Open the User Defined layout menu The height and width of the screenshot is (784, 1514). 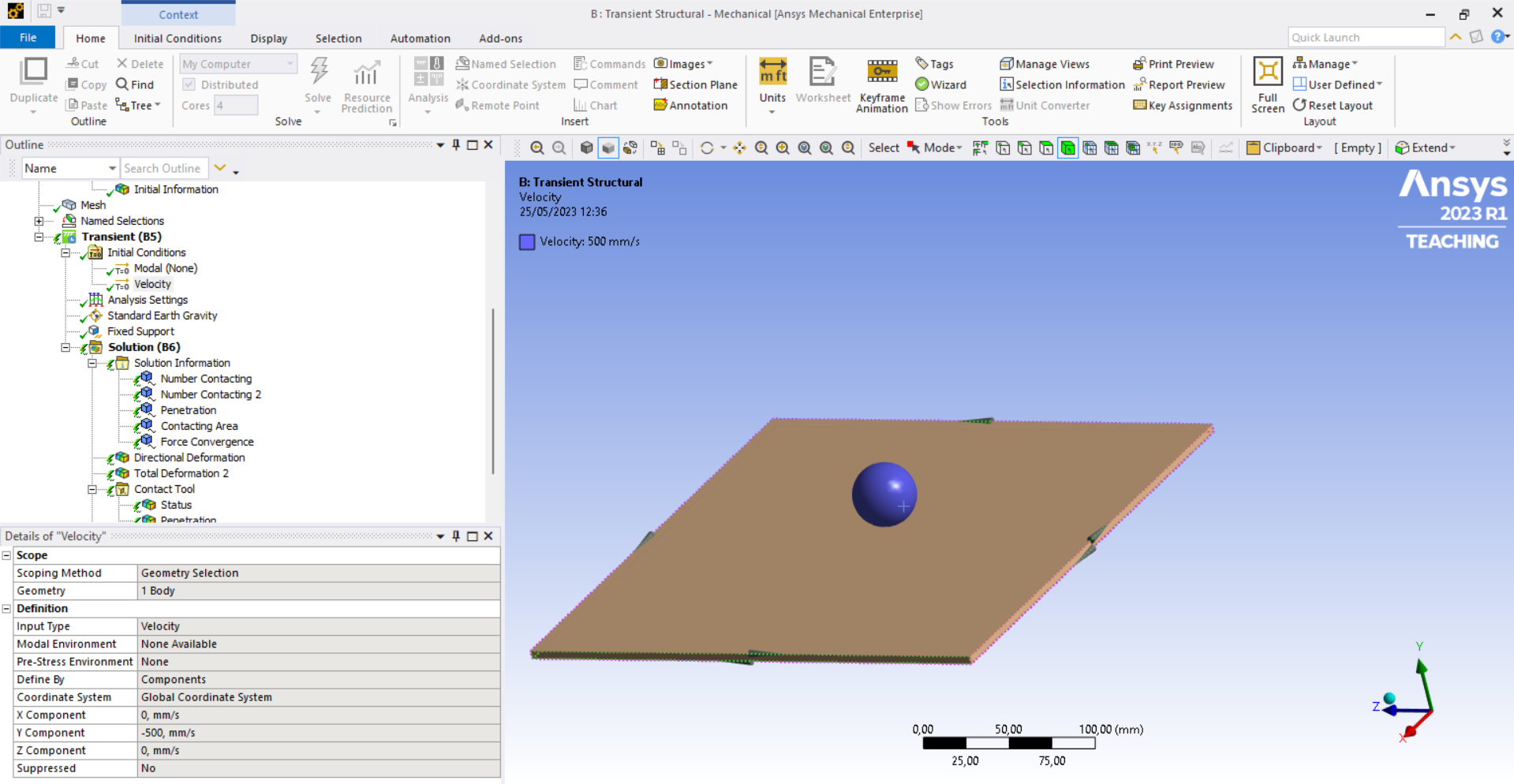[x=1337, y=84]
